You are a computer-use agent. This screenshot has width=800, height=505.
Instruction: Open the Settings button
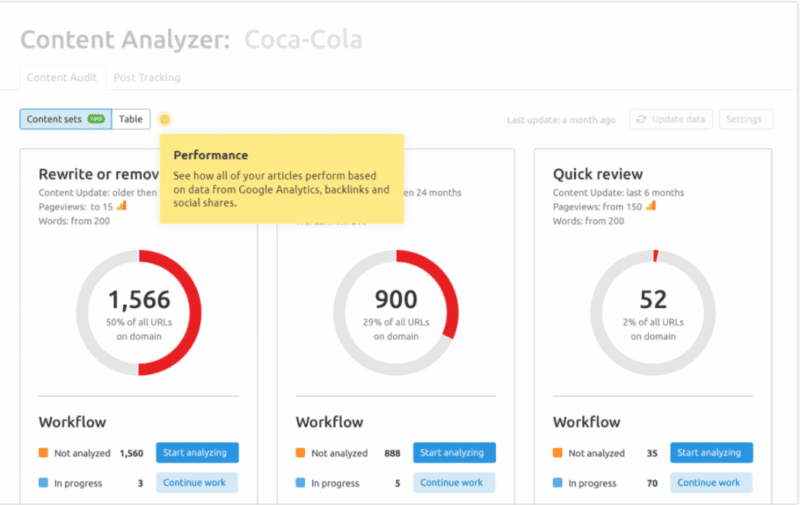pos(745,119)
